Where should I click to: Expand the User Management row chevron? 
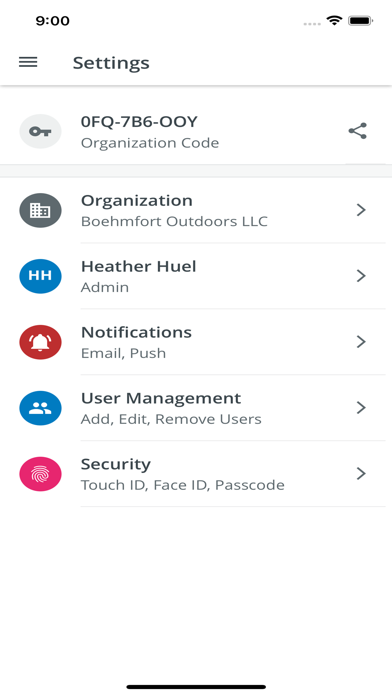[x=361, y=408]
